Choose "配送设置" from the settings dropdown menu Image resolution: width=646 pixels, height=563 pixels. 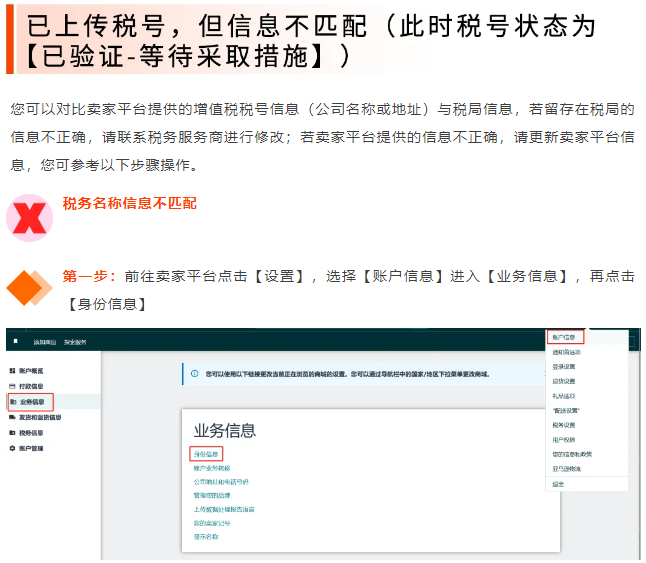(566, 411)
